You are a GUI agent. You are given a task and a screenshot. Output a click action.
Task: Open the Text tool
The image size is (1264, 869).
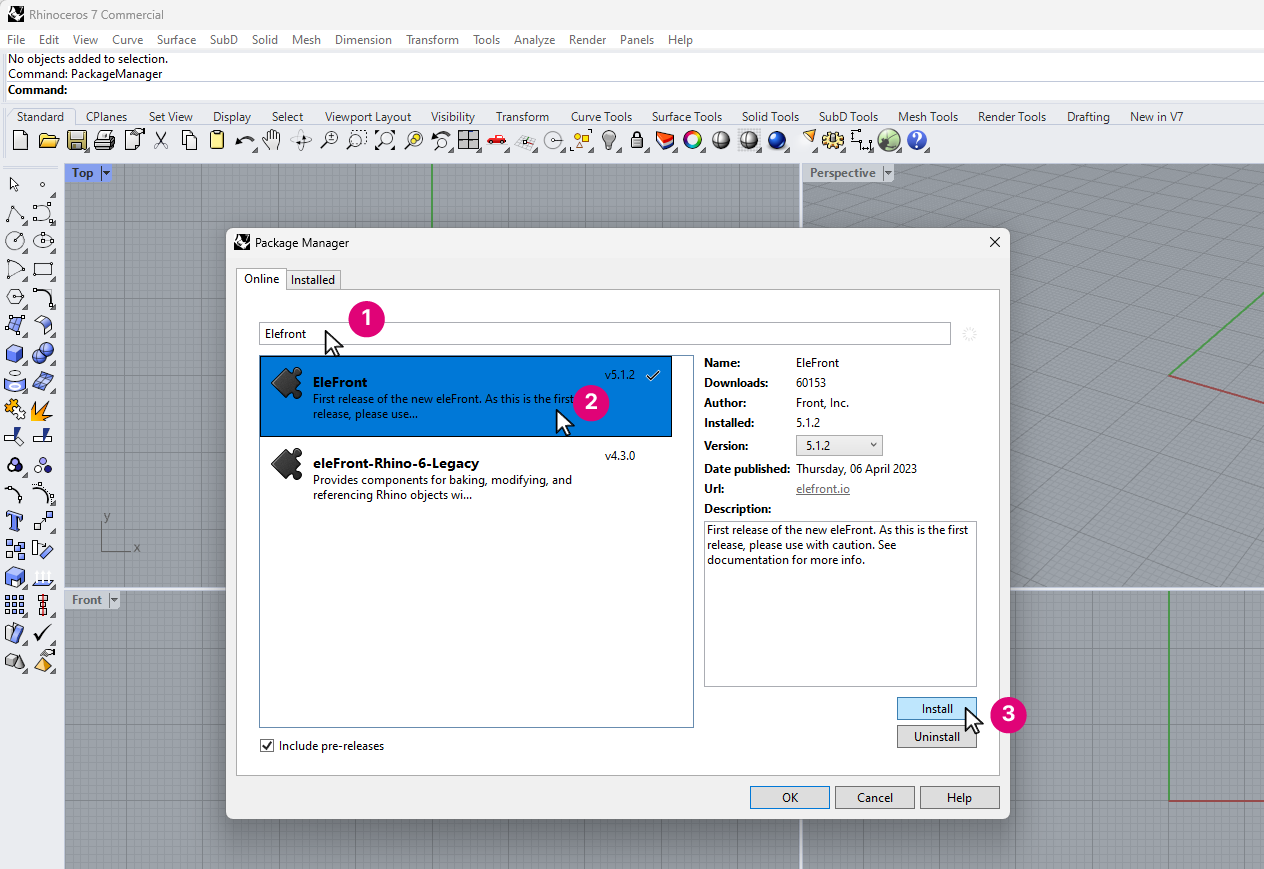(13, 521)
